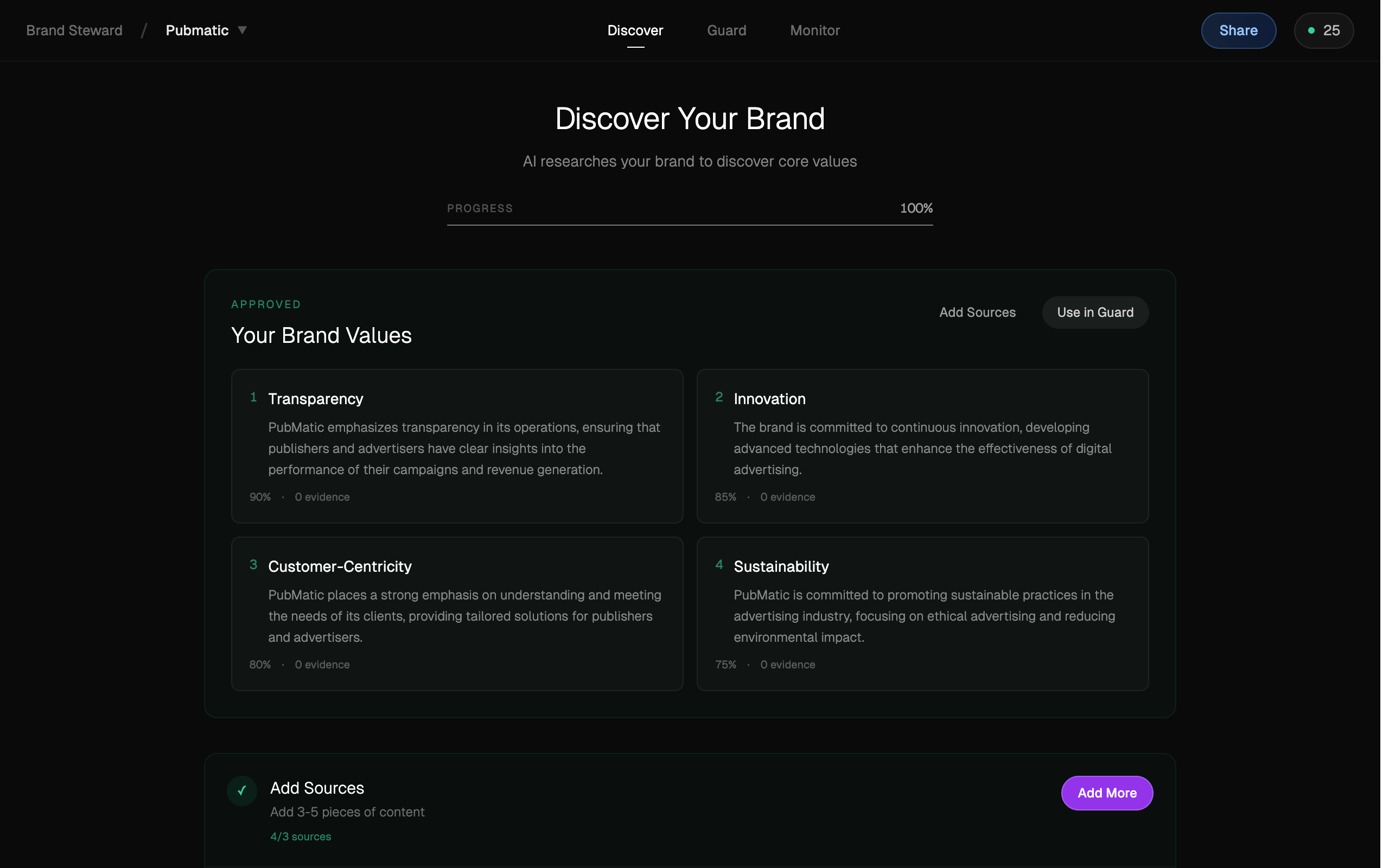Switch to the Guard tab
1389x868 pixels.
pyautogui.click(x=727, y=30)
